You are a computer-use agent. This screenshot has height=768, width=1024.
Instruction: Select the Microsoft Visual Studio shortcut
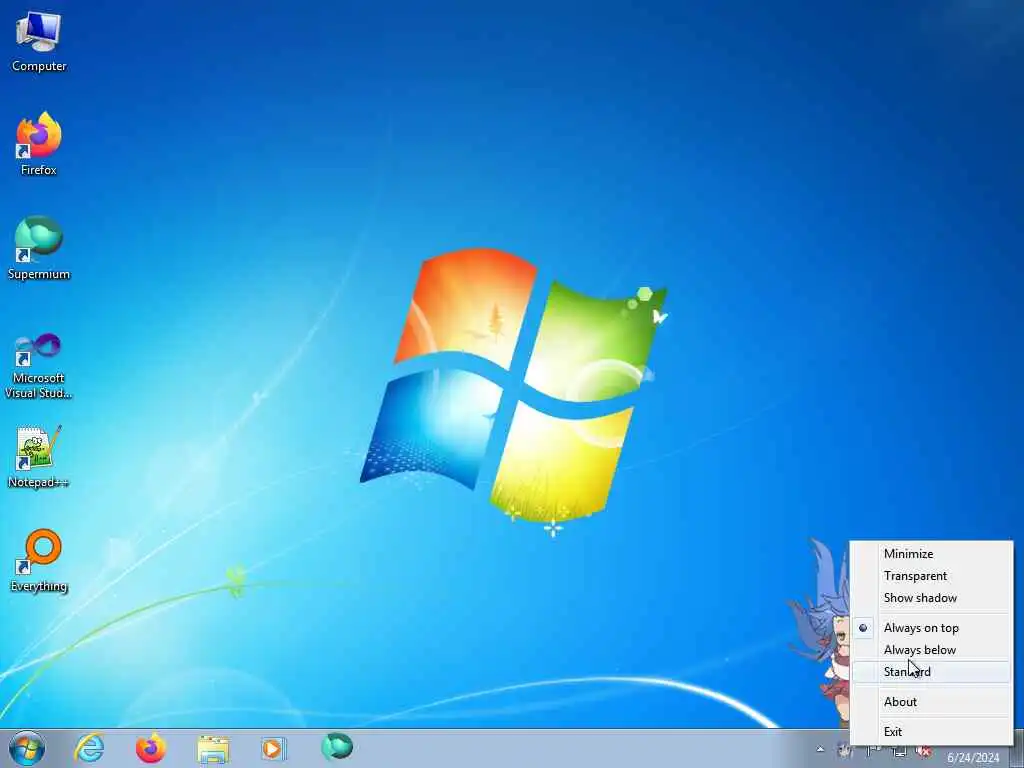pos(39,366)
